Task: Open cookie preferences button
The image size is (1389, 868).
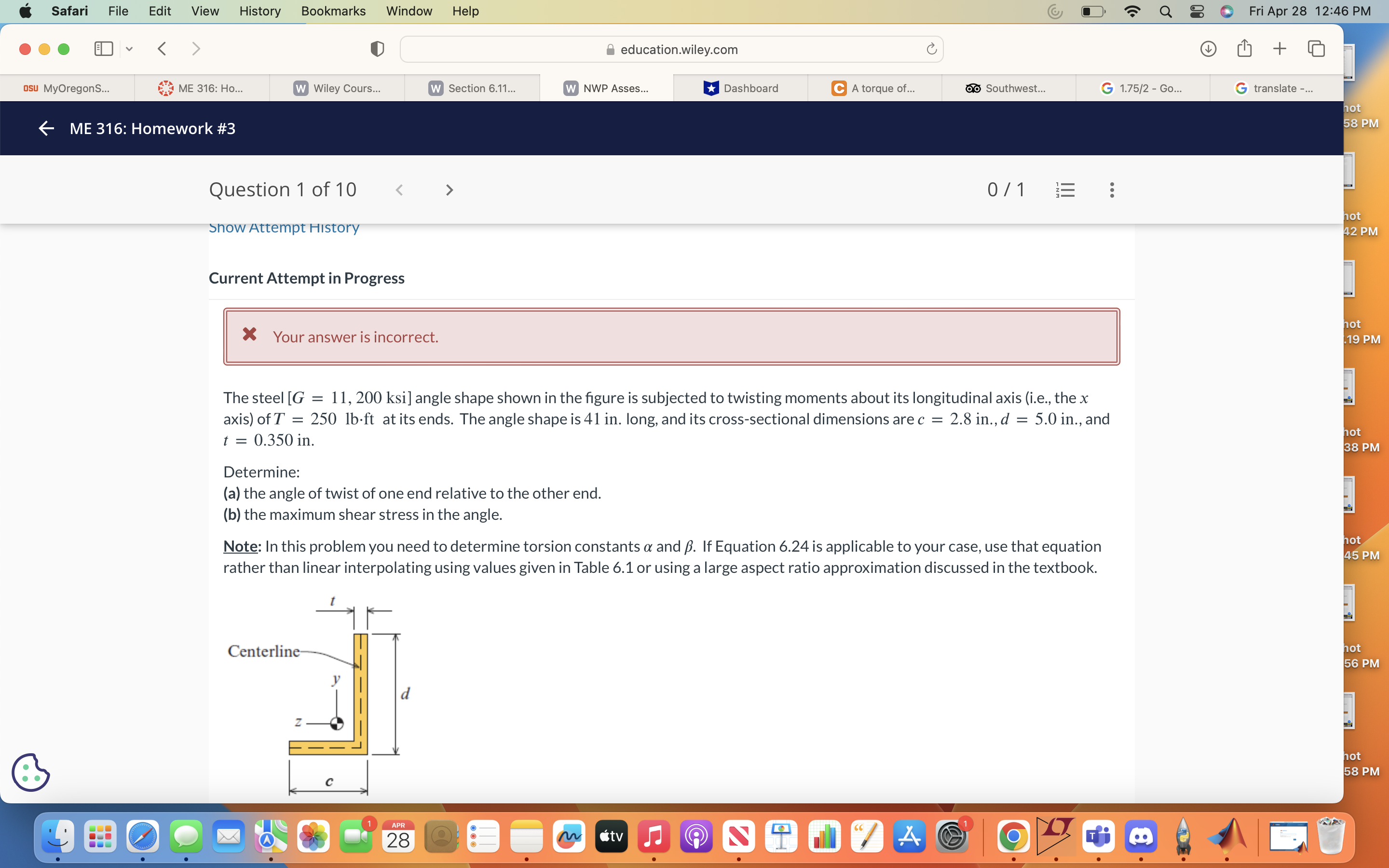Action: click(30, 772)
